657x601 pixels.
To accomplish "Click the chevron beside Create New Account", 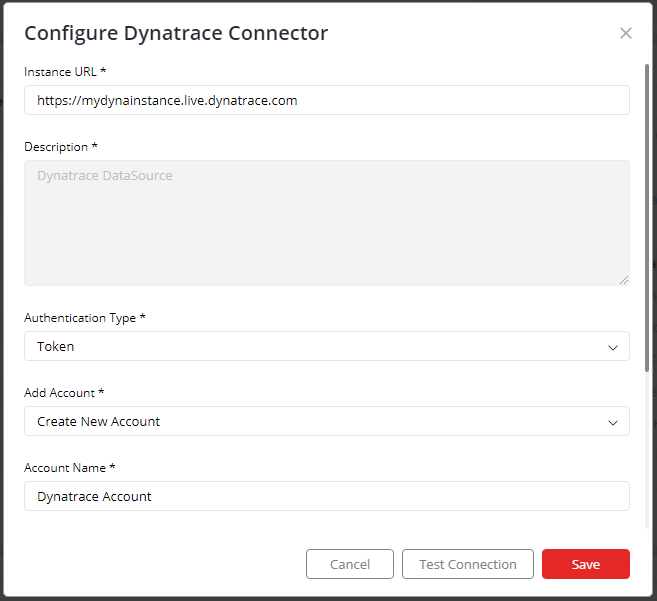I will click(613, 422).
